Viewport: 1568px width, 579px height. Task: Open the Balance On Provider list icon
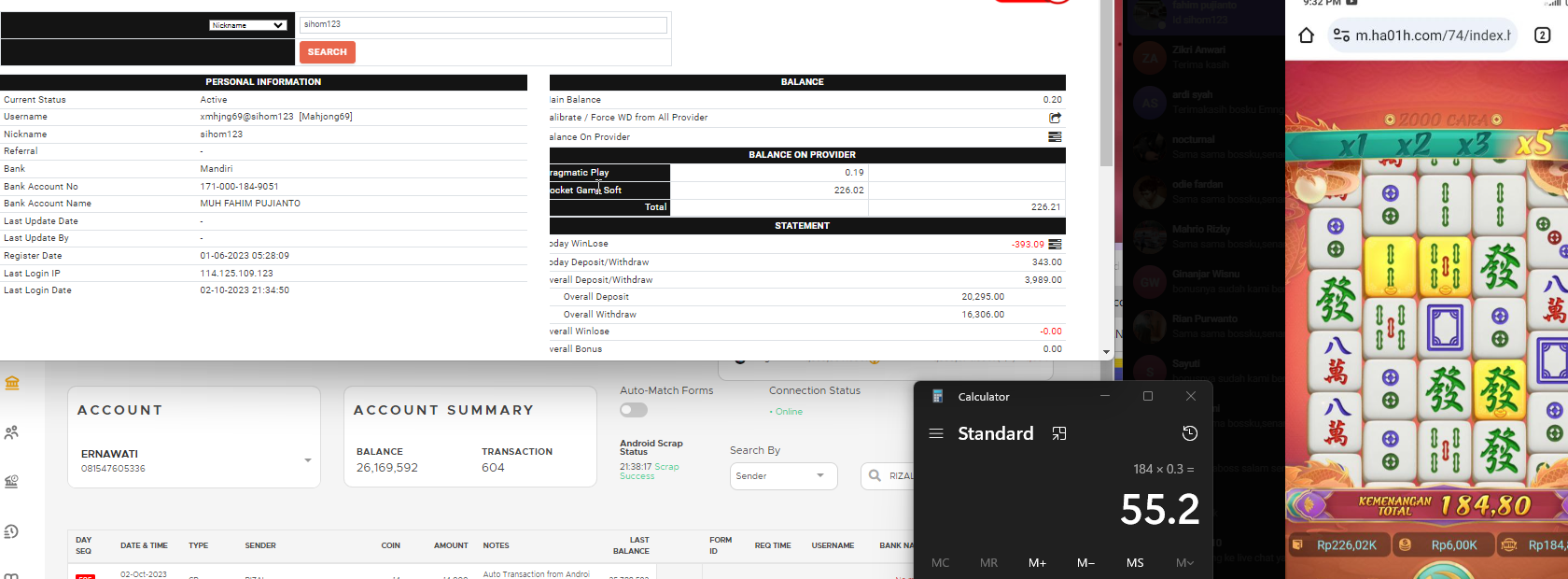click(1055, 136)
